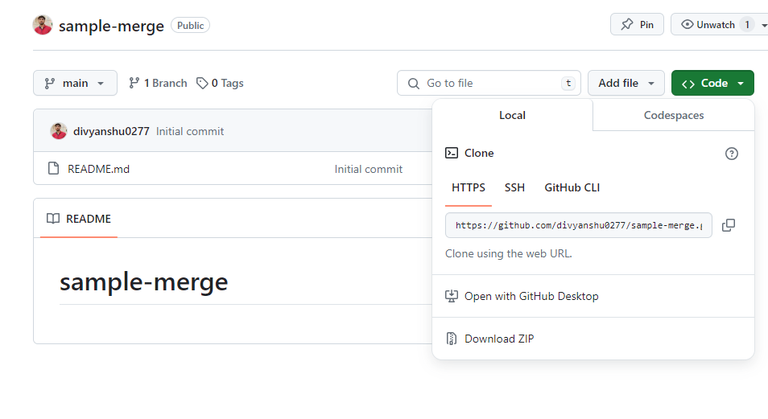Click divyanshu0277 avatar in the commit row
This screenshot has height=419, width=768.
(59, 131)
